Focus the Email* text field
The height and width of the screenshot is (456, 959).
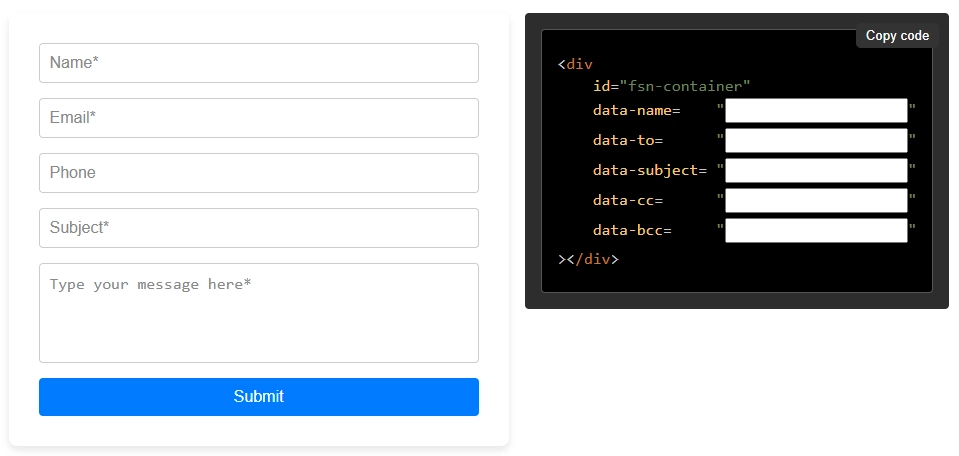258,118
